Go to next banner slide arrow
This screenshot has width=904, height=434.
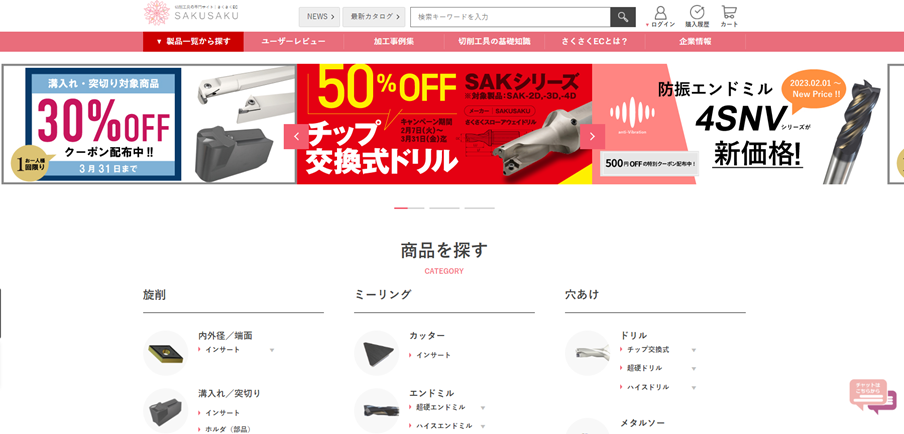coord(592,137)
